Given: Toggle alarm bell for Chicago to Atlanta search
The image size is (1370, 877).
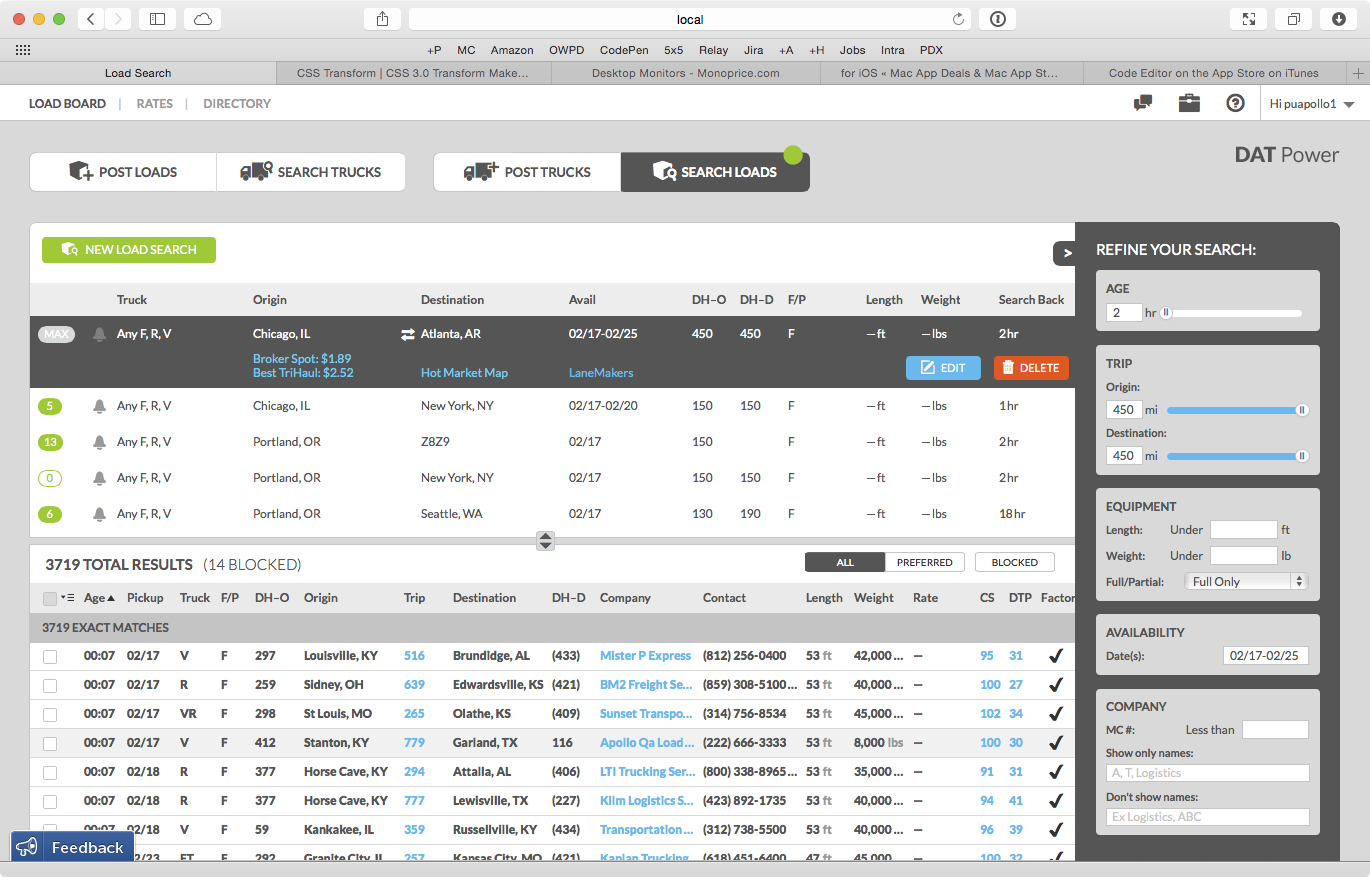Looking at the screenshot, I should (99, 334).
